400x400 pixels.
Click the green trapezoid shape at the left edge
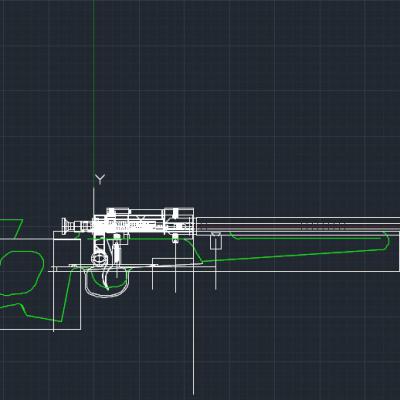10,229
